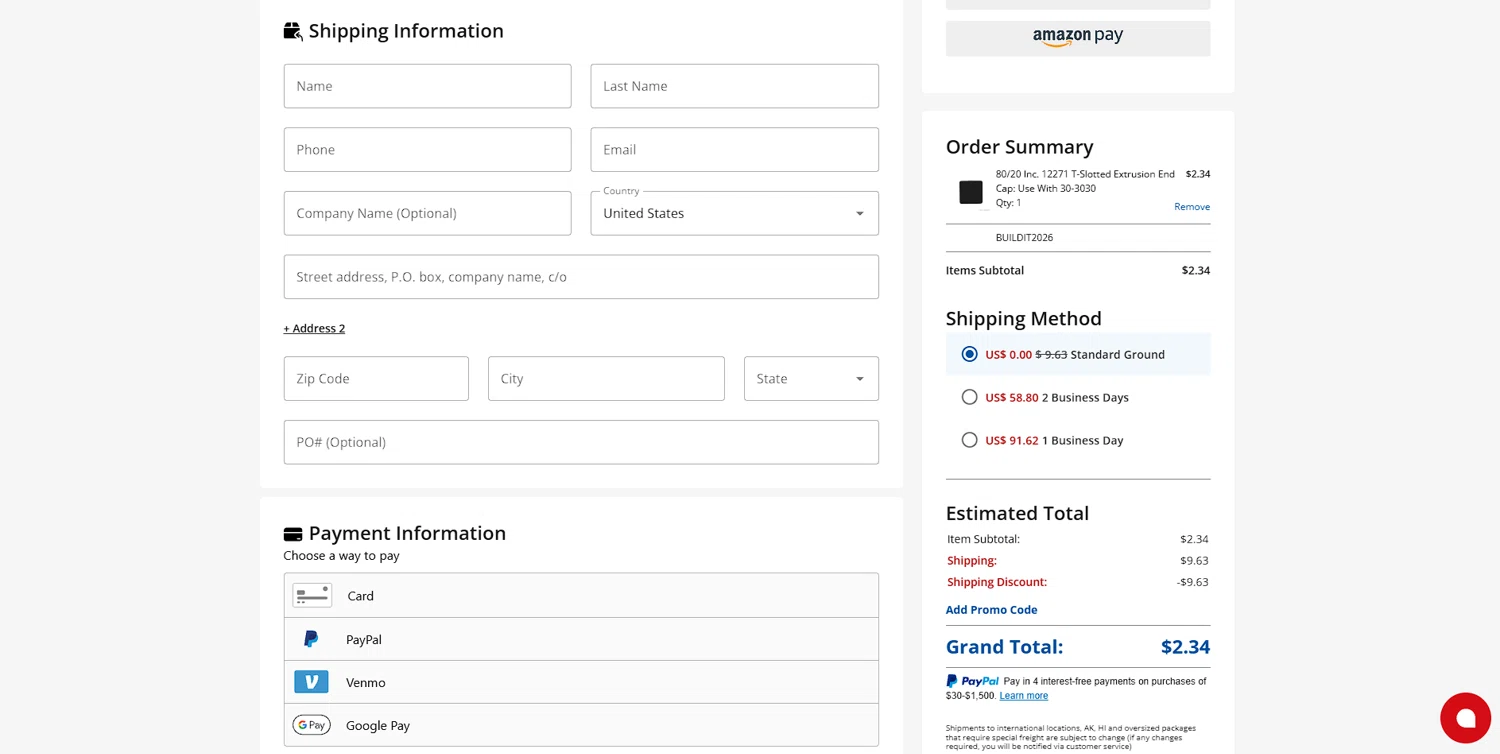Click the 80/20 Inc. 12271 product title

pyautogui.click(x=1085, y=181)
